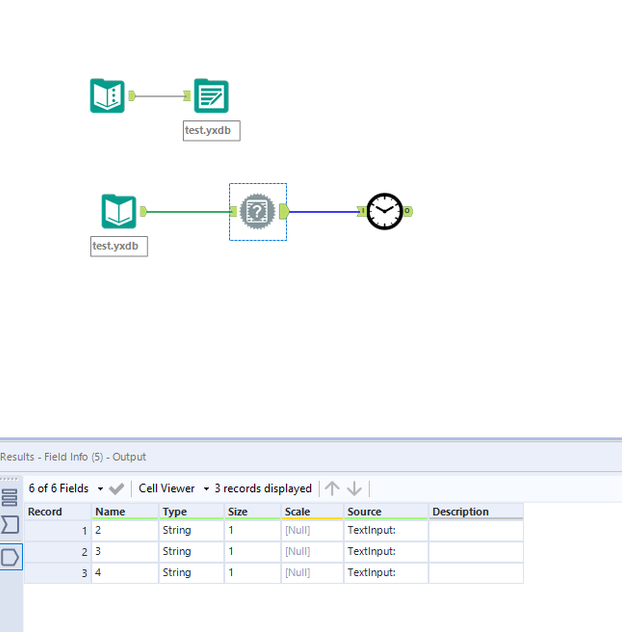Click the Text Input tool output anchor

132,96
